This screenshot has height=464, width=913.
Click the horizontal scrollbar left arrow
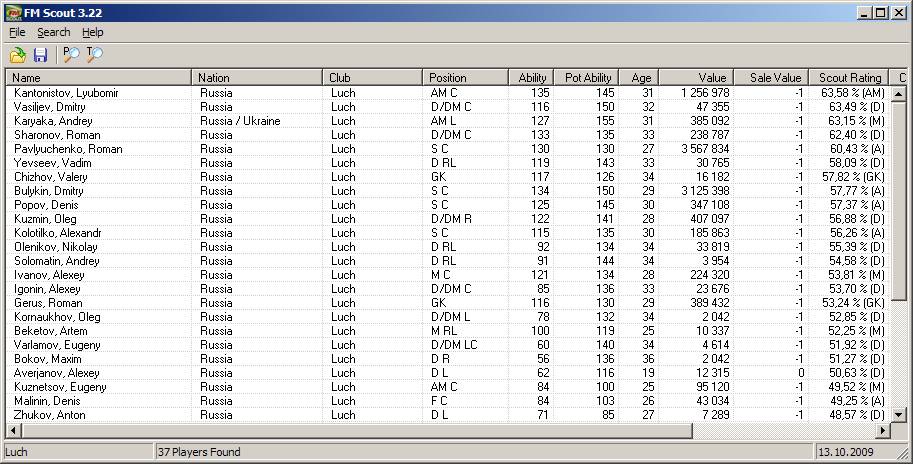(14, 431)
